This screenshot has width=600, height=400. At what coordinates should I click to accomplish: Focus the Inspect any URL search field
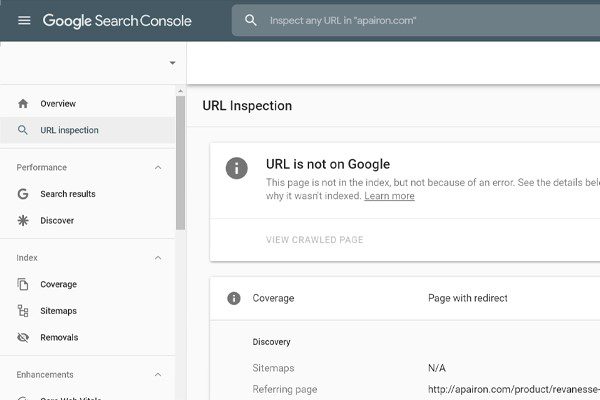point(416,20)
